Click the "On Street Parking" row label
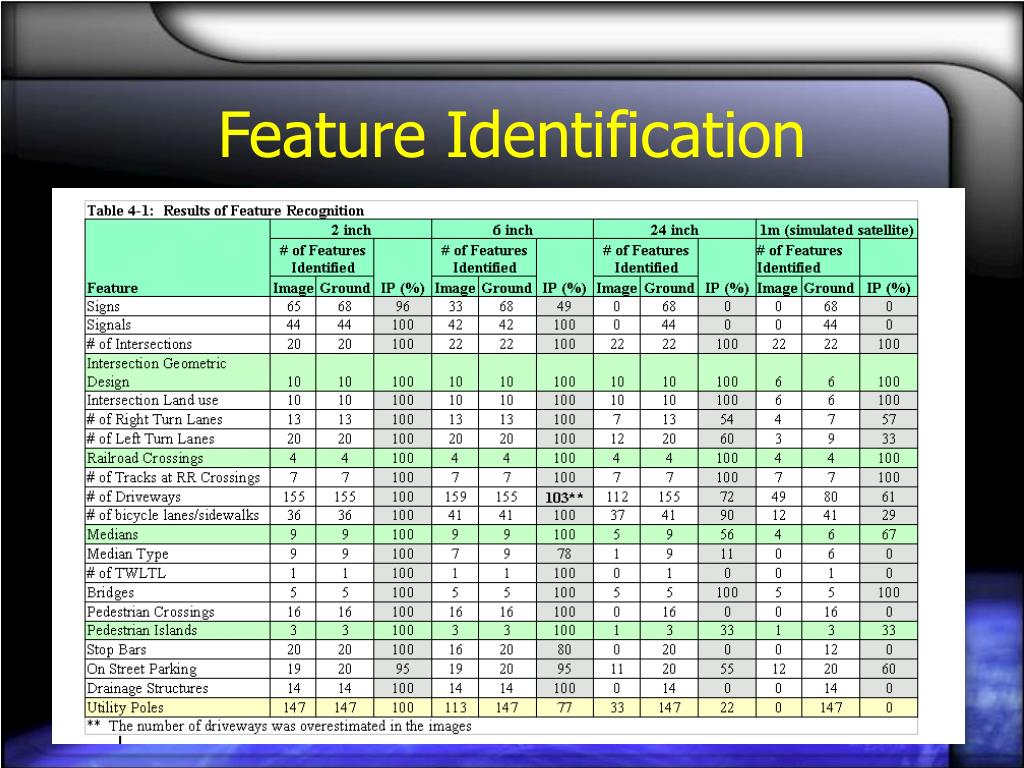The image size is (1024, 768). click(x=142, y=669)
